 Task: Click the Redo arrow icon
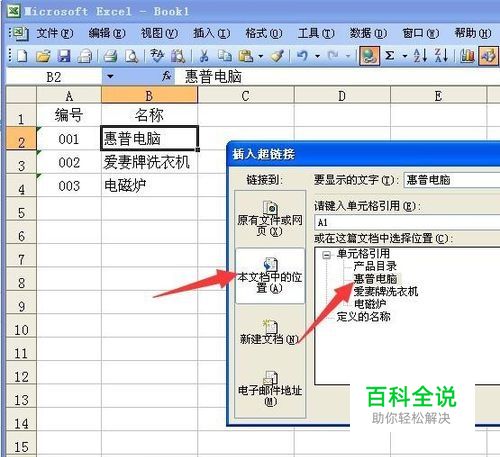(x=333, y=56)
